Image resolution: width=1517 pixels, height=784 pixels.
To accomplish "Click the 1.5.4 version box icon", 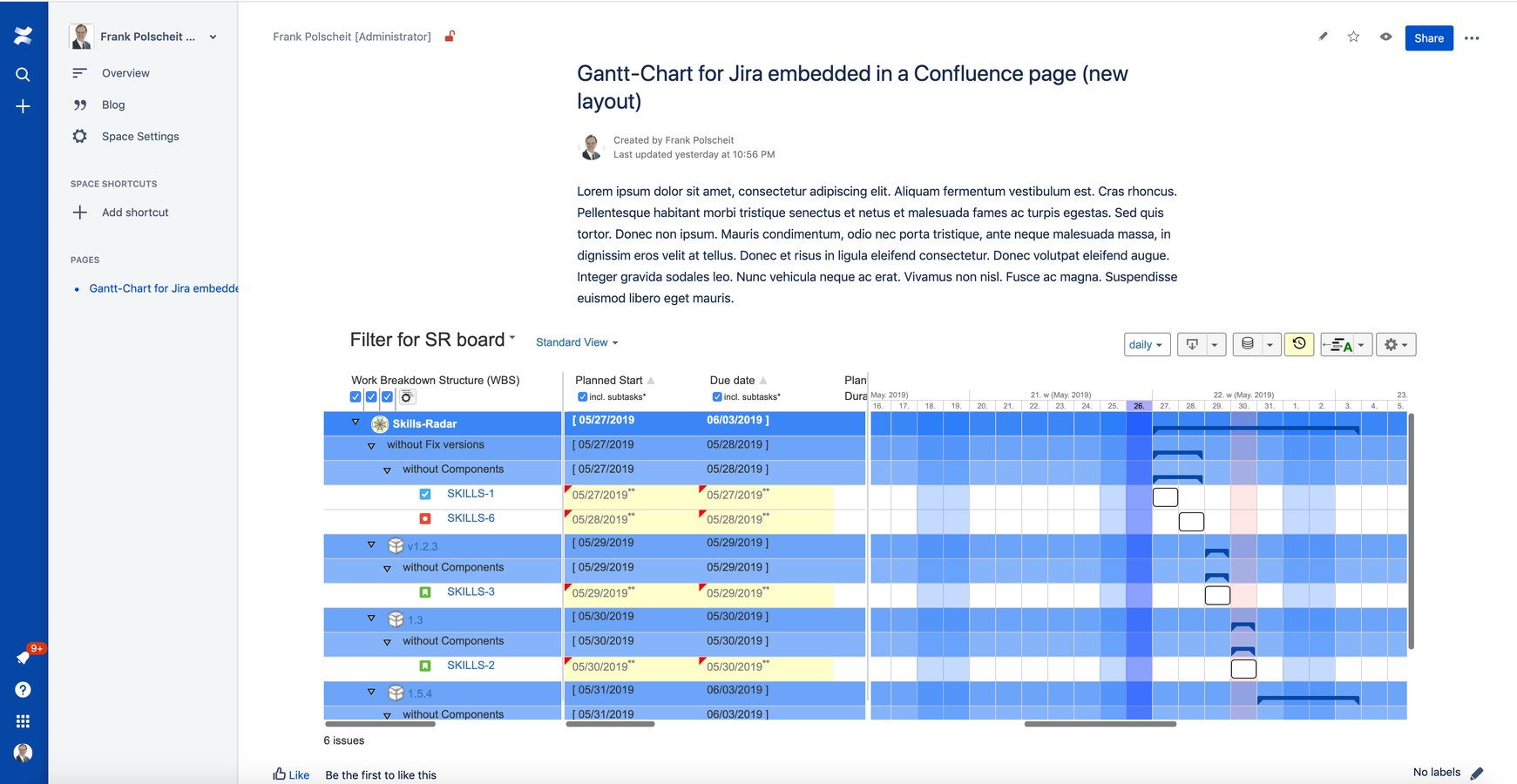I will click(x=396, y=693).
